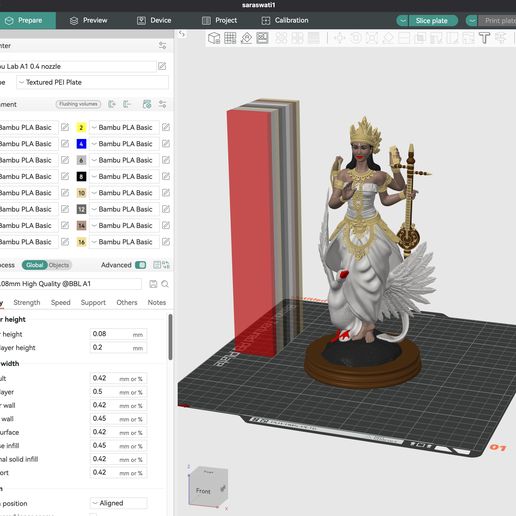This screenshot has height=516, width=516.
Task: Click the Flushing volumes button
Action: pos(78,104)
